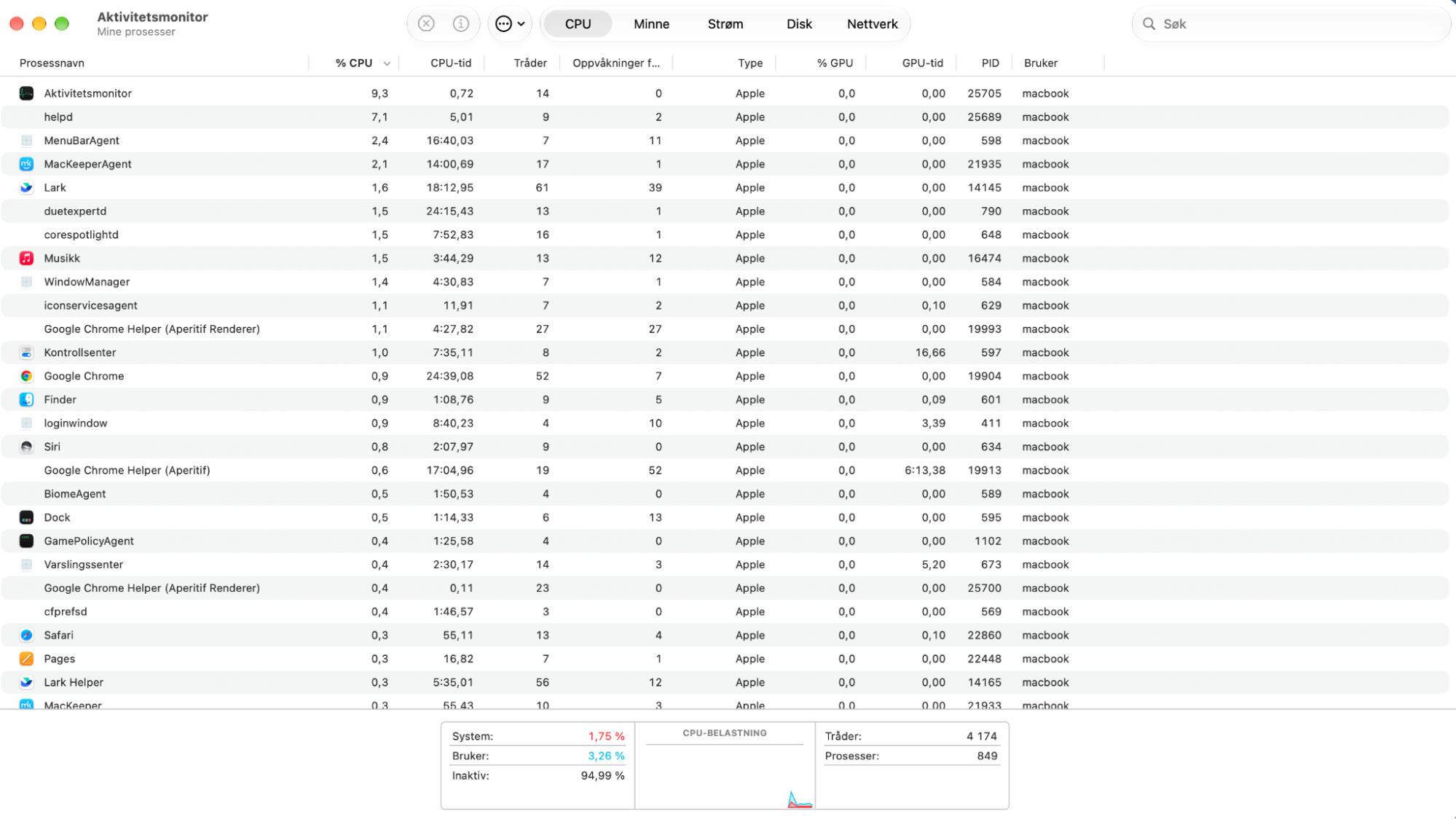Switch to the Minne tab
Screen dimensions: 1456x819
tap(651, 24)
